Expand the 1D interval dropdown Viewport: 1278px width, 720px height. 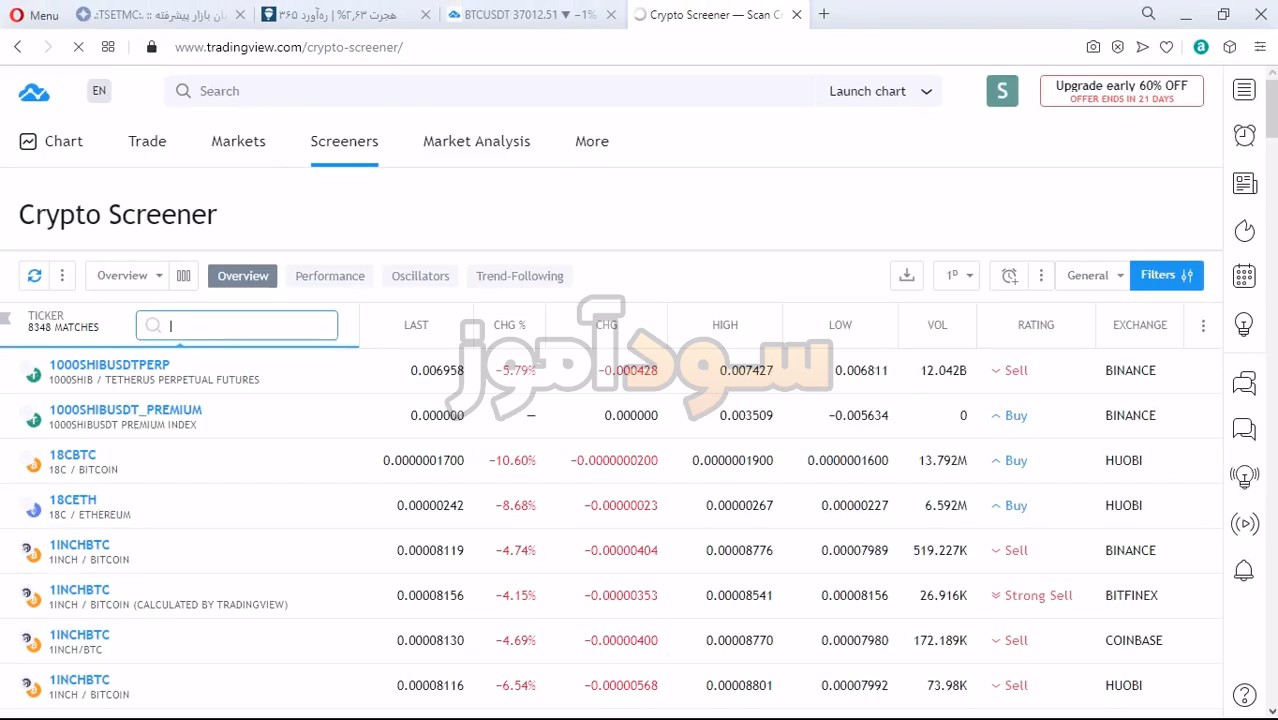coord(958,276)
